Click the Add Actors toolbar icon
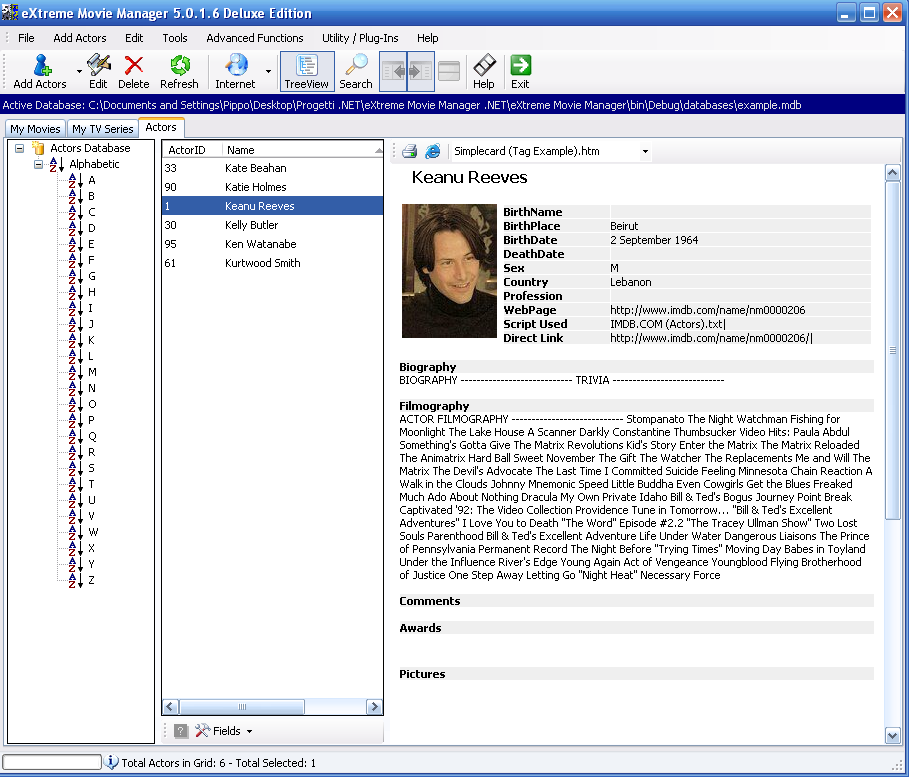Image resolution: width=909 pixels, height=777 pixels. click(40, 66)
